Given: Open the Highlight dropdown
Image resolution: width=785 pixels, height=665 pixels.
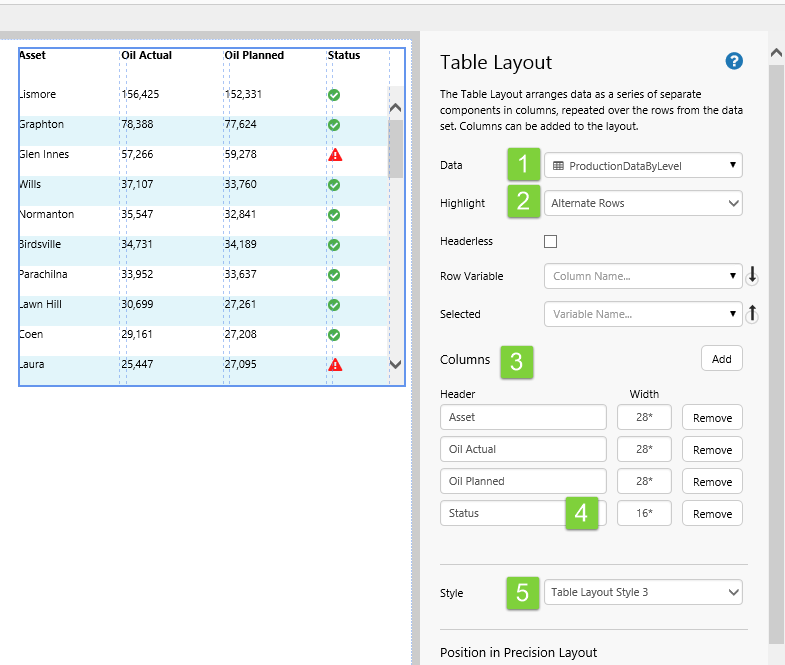Looking at the screenshot, I should [643, 203].
